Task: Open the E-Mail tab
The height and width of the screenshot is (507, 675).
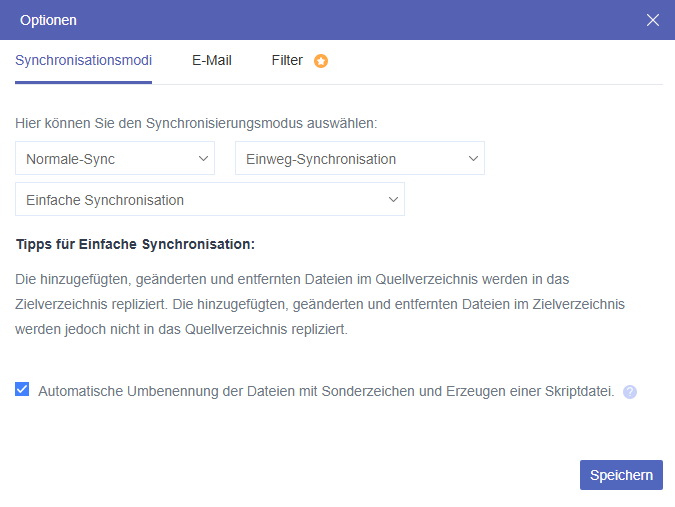Action: pyautogui.click(x=212, y=60)
